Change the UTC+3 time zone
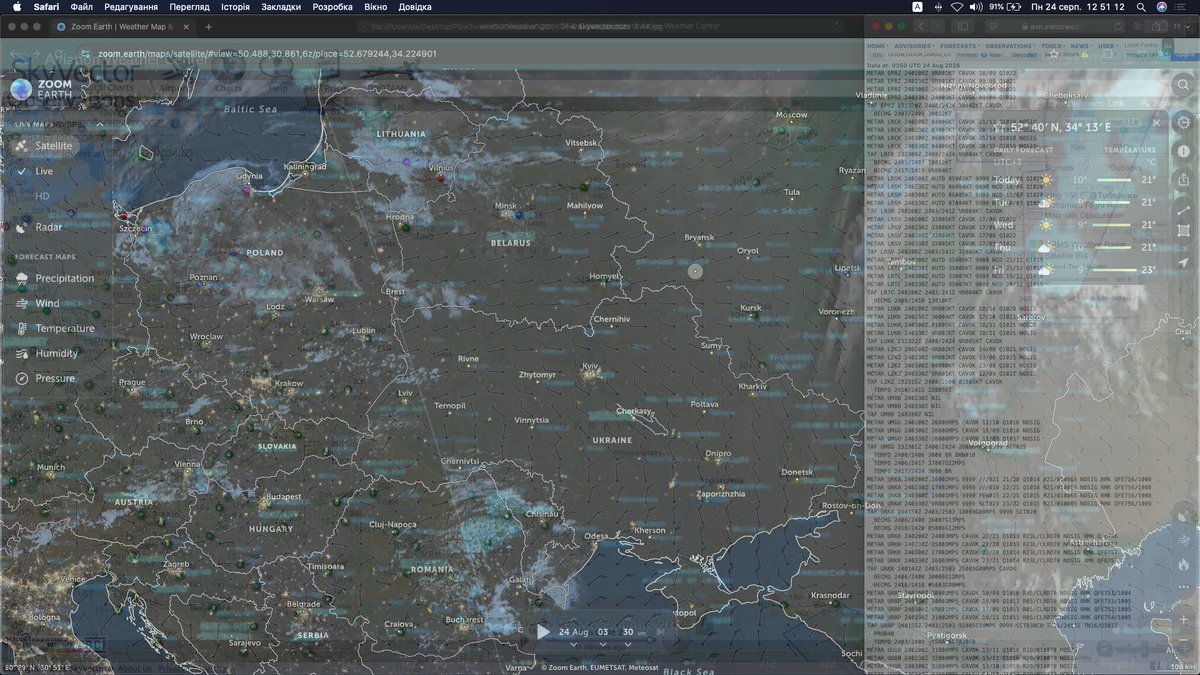 click(x=1007, y=162)
